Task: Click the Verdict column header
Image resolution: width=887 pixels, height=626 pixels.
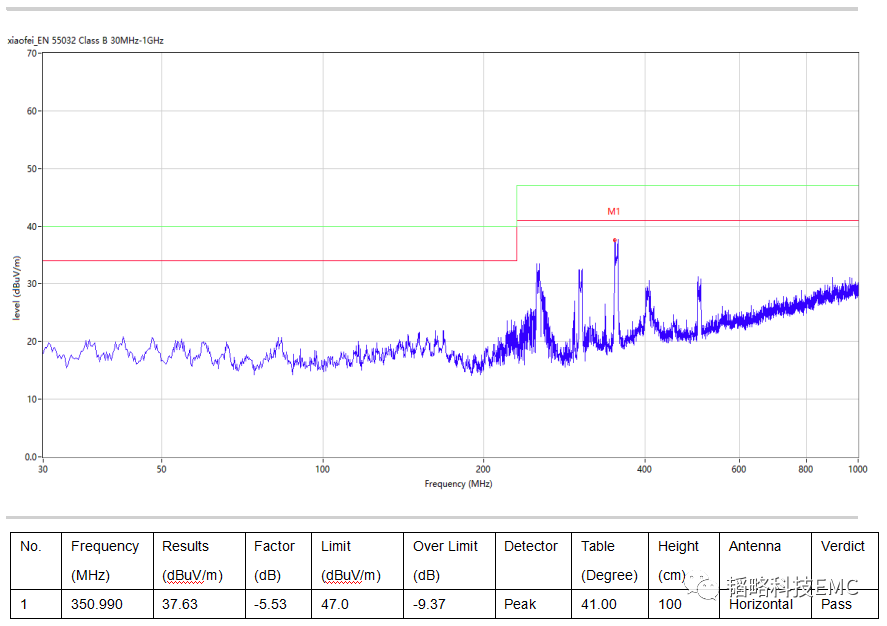Action: coord(842,546)
